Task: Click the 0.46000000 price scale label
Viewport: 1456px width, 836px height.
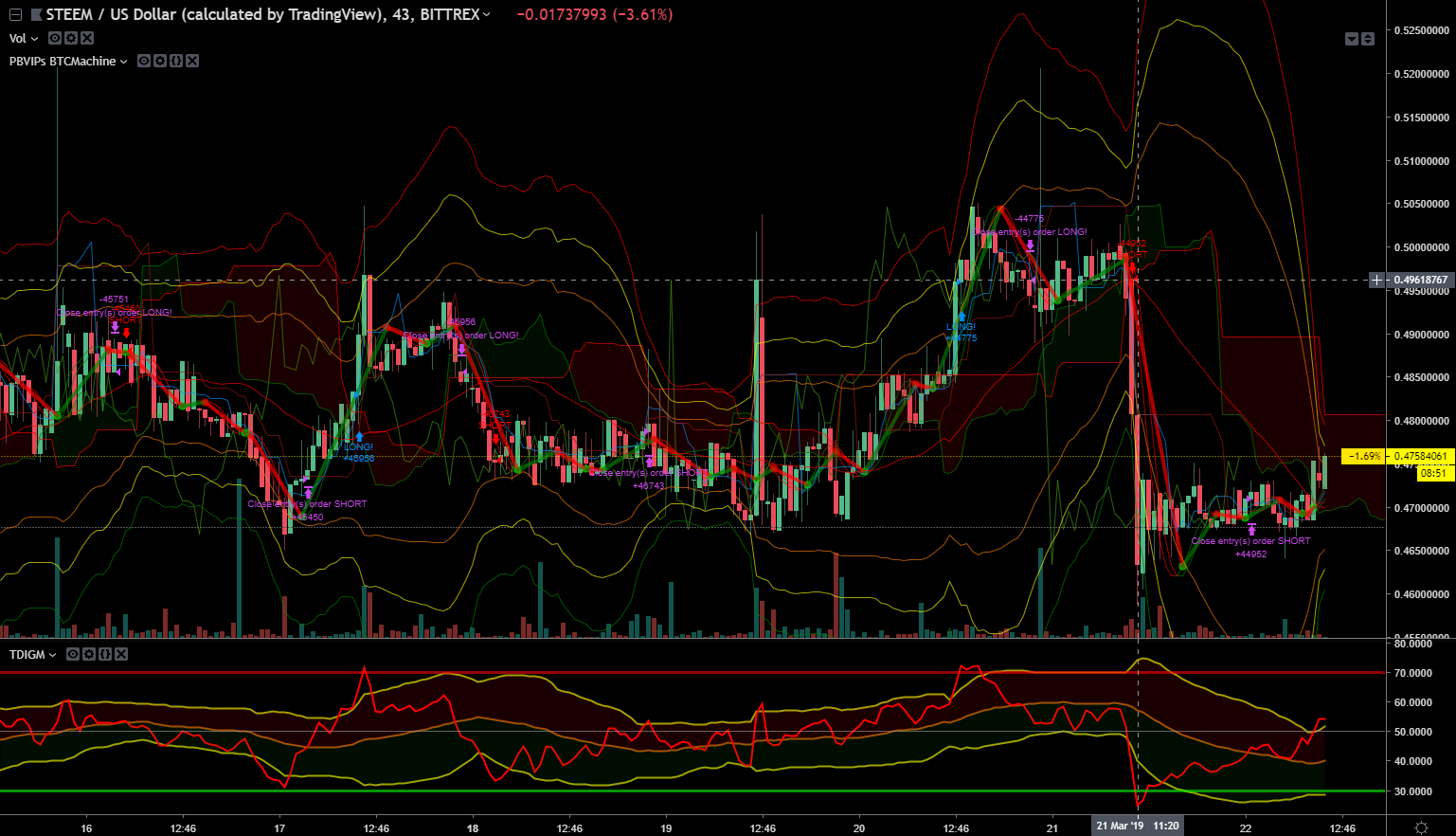Action: [1422, 595]
